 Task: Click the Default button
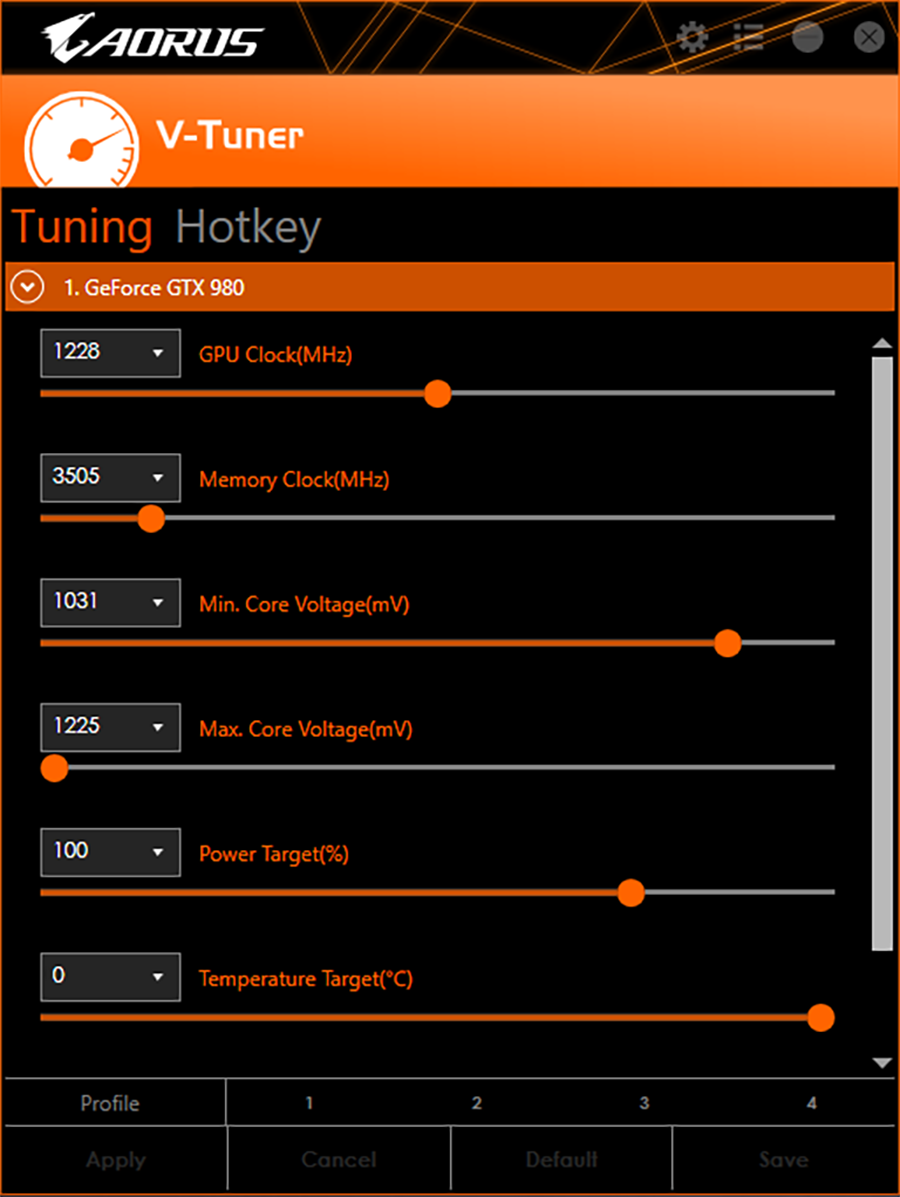pos(561,1160)
